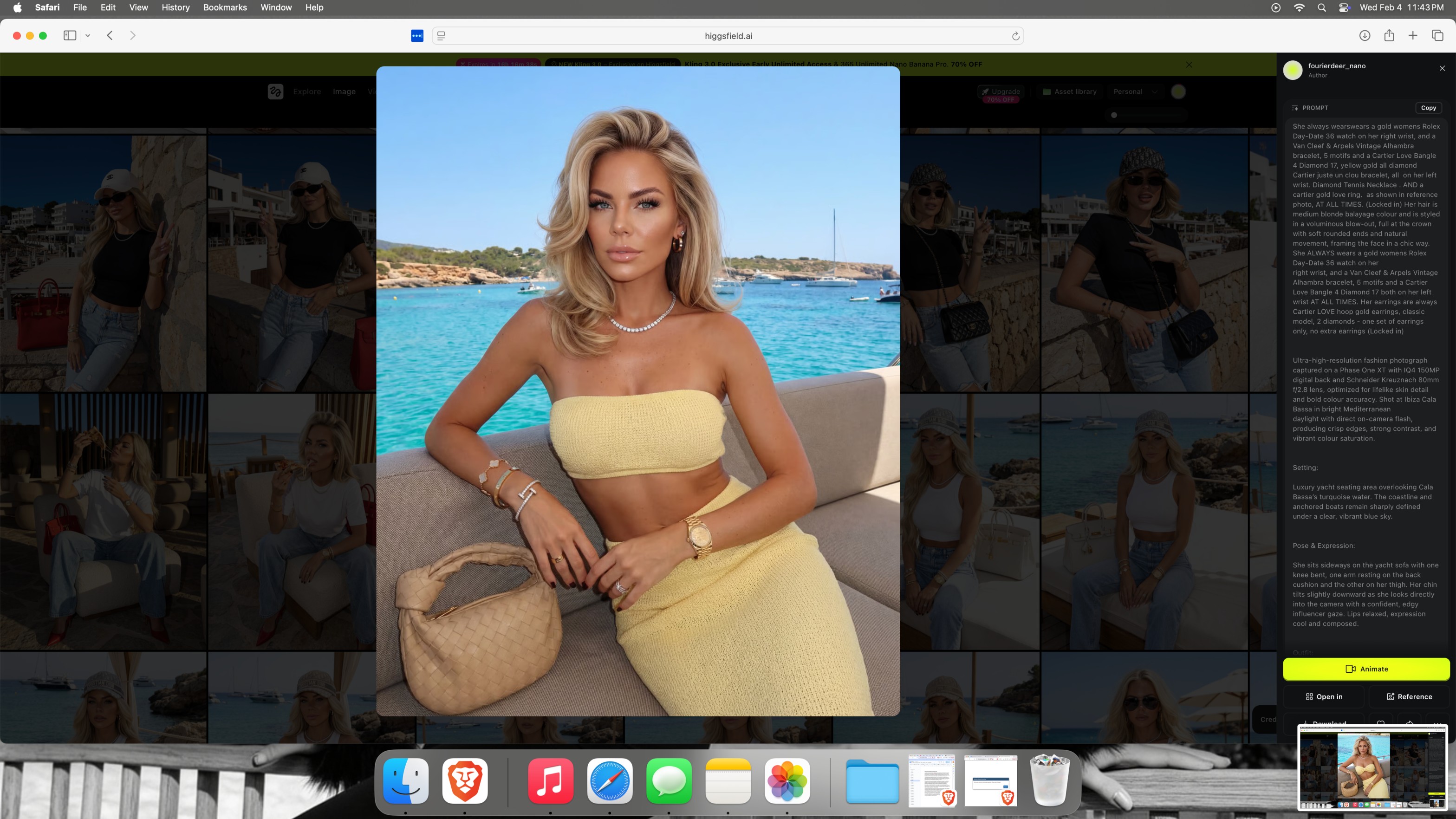Open new Safari tab with plus
Viewport: 1456px width, 819px height.
(1412, 36)
